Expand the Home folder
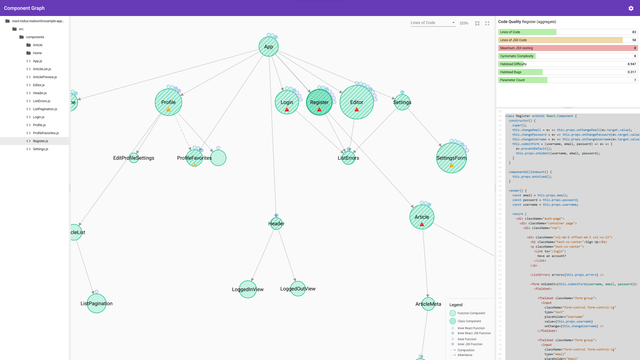This screenshot has width=640, height=360. 34,53
